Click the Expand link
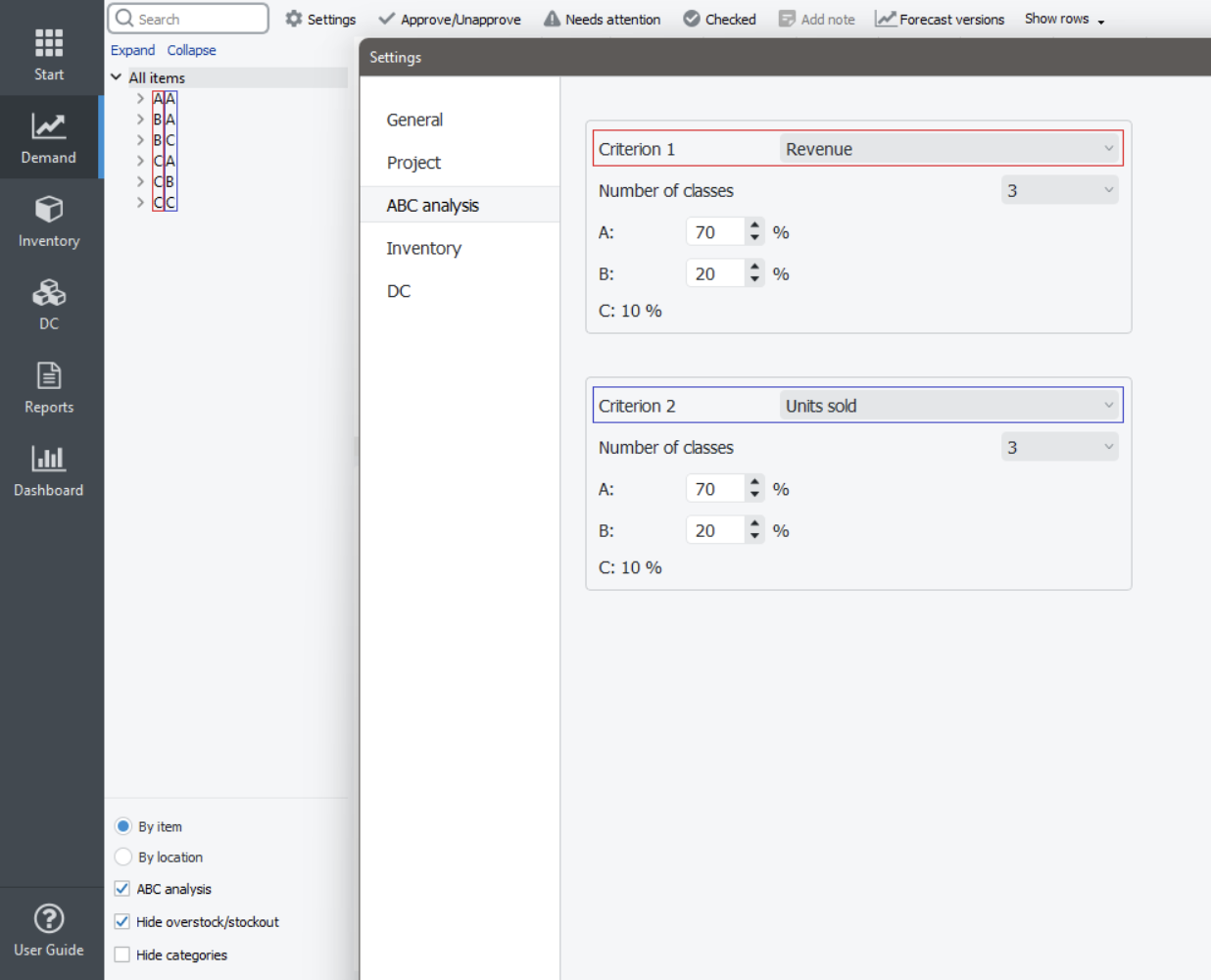Viewport: 1211px width, 980px height. click(132, 50)
